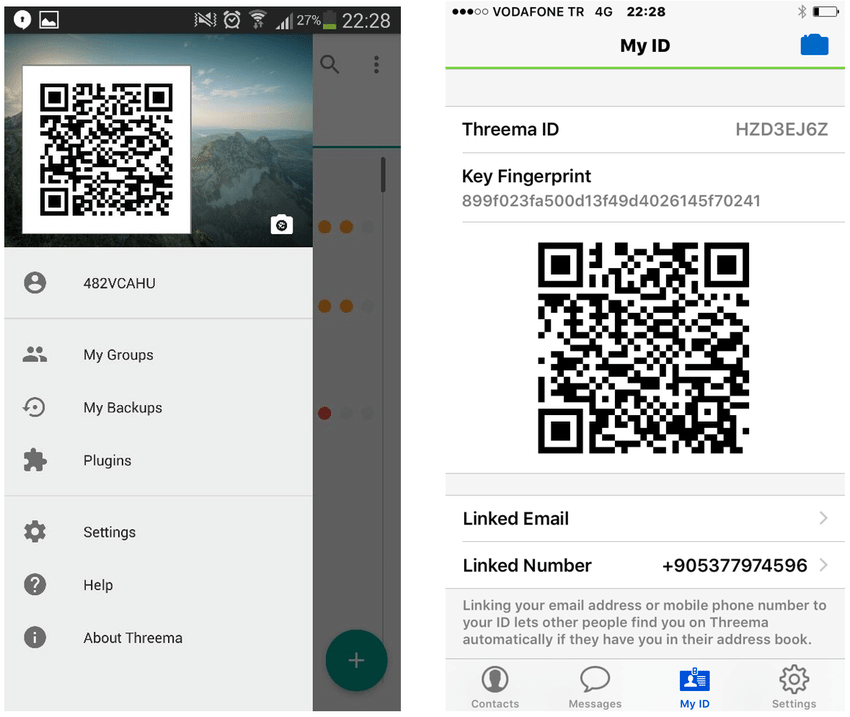
Task: Tap the search magnifier icon
Action: coord(329,65)
